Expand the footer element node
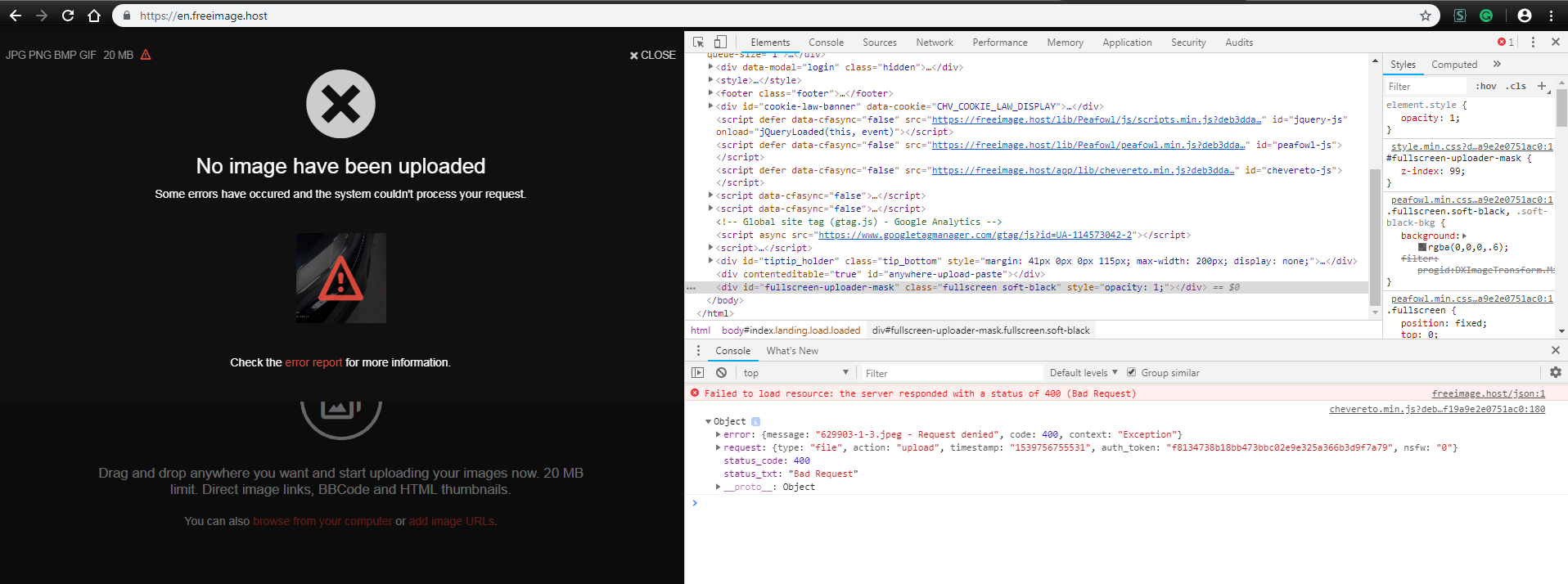The image size is (1568, 584). click(x=710, y=93)
